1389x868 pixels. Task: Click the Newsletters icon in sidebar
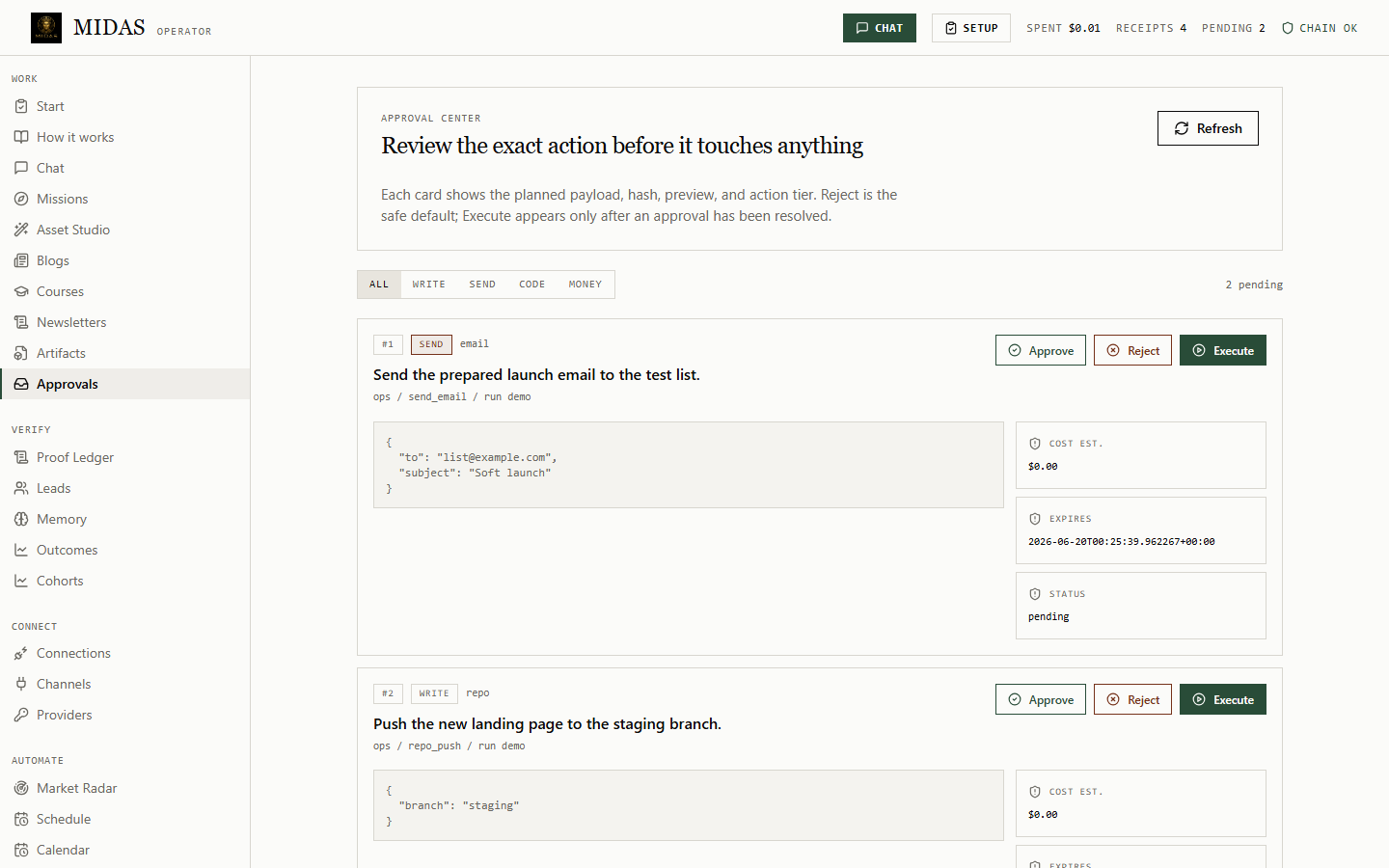21,322
